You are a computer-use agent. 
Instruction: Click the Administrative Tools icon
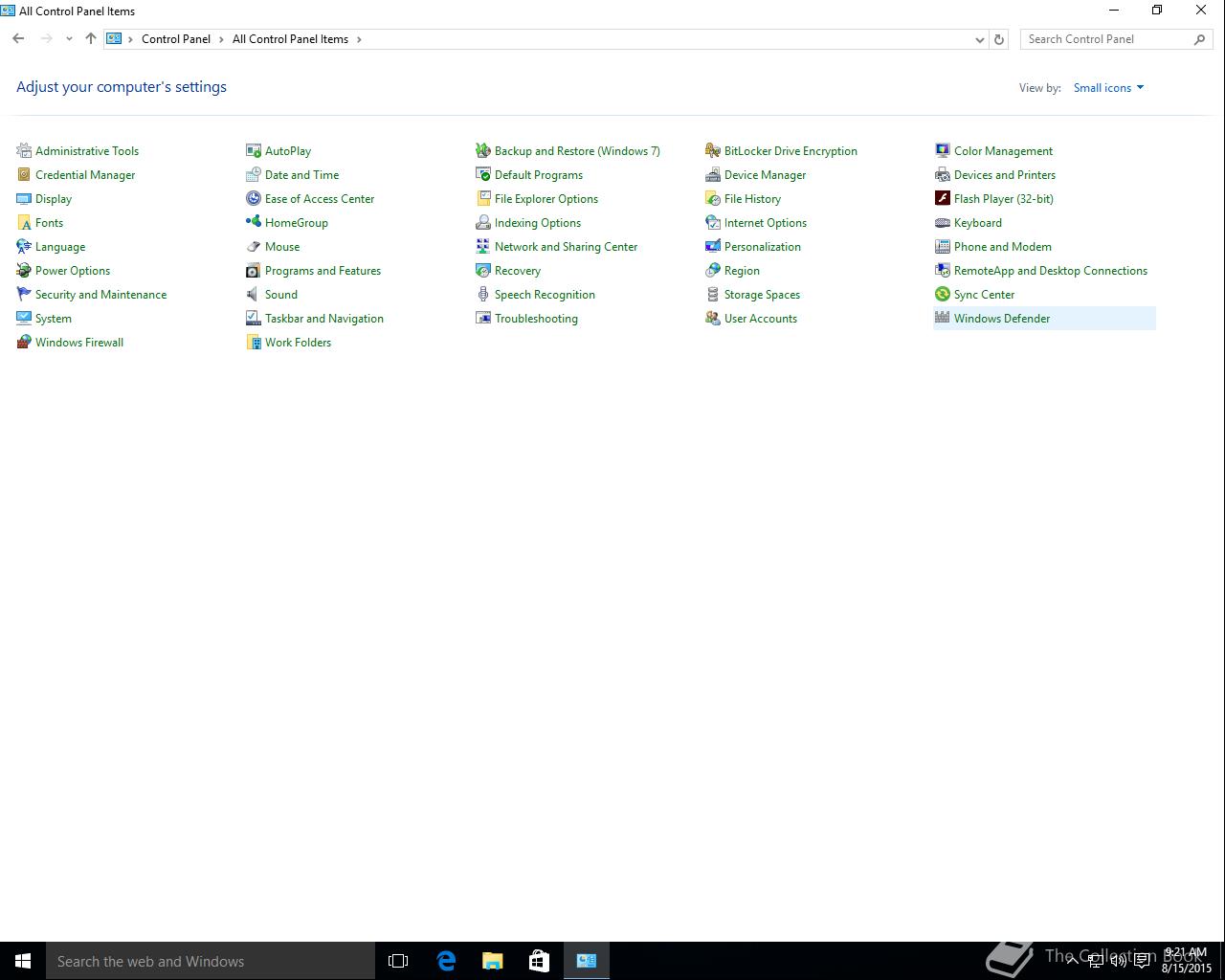(24, 150)
